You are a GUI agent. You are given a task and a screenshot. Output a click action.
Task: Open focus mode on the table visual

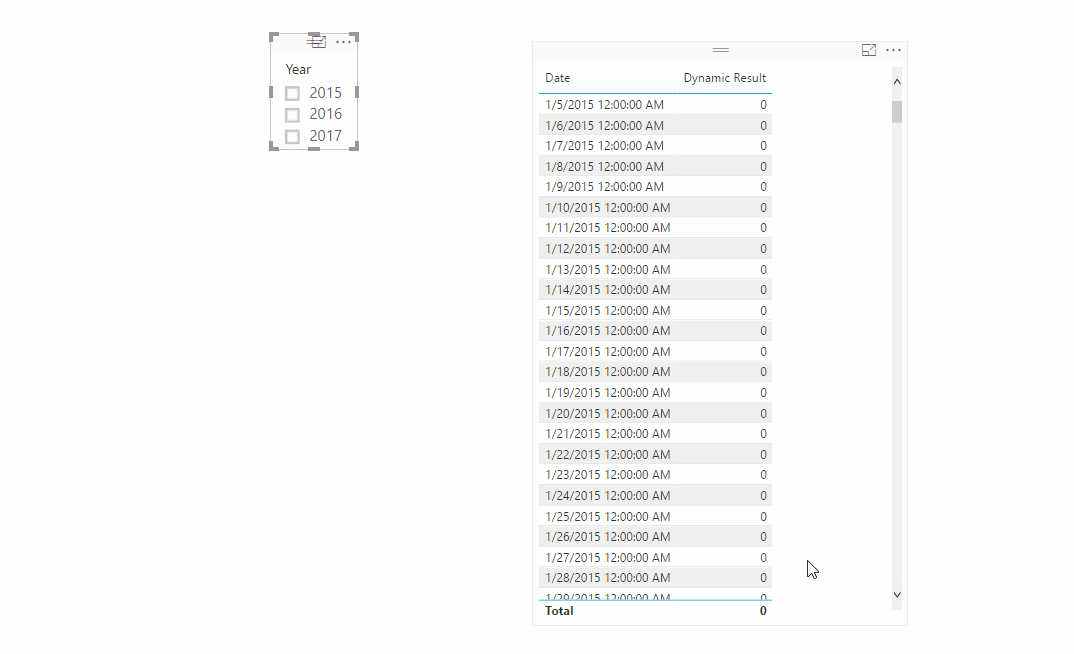pos(869,50)
